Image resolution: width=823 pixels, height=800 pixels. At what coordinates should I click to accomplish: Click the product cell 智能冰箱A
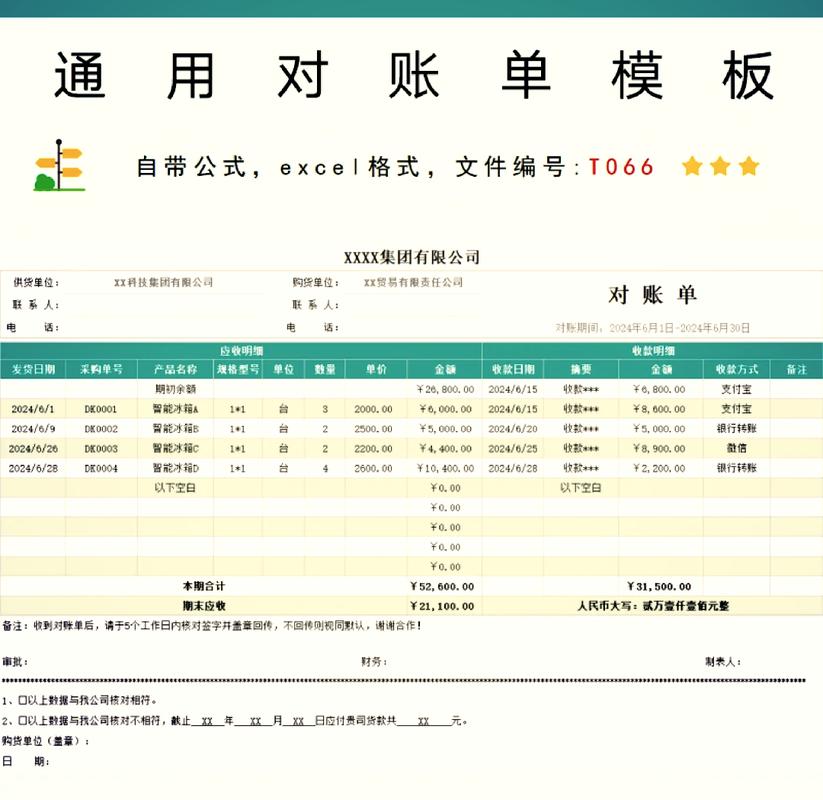[x=175, y=409]
